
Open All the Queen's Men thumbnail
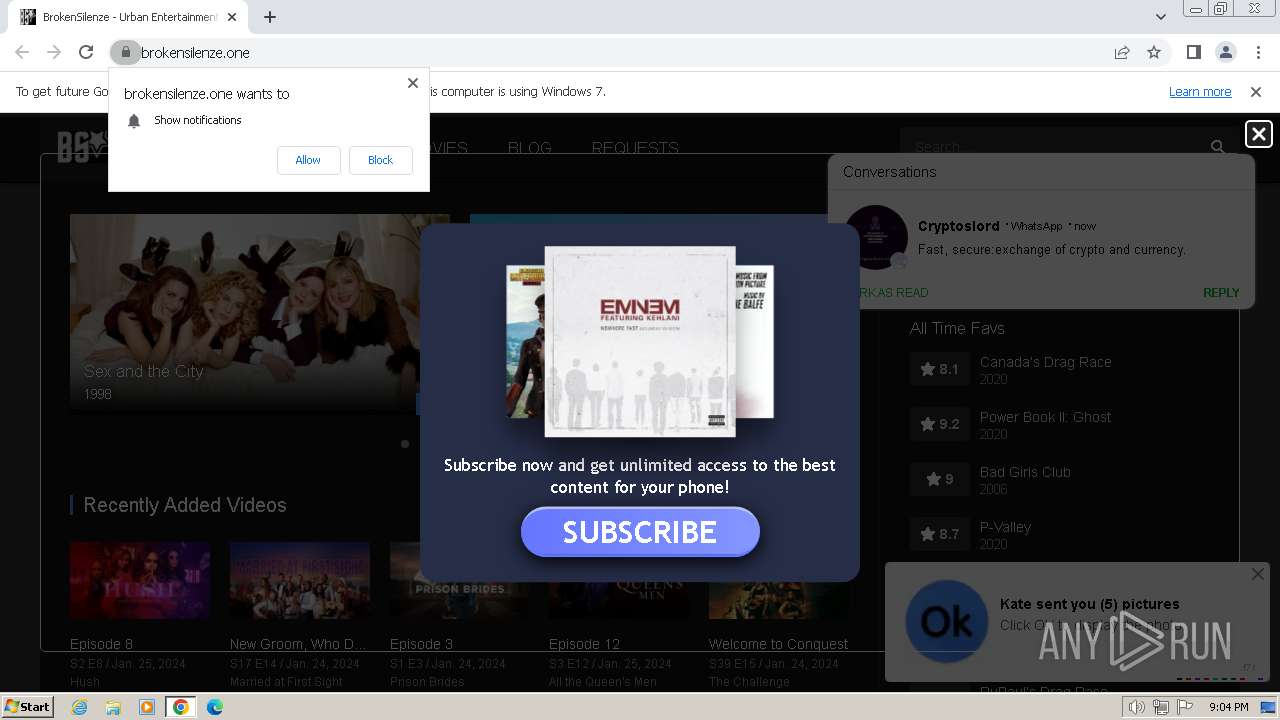(x=618, y=600)
